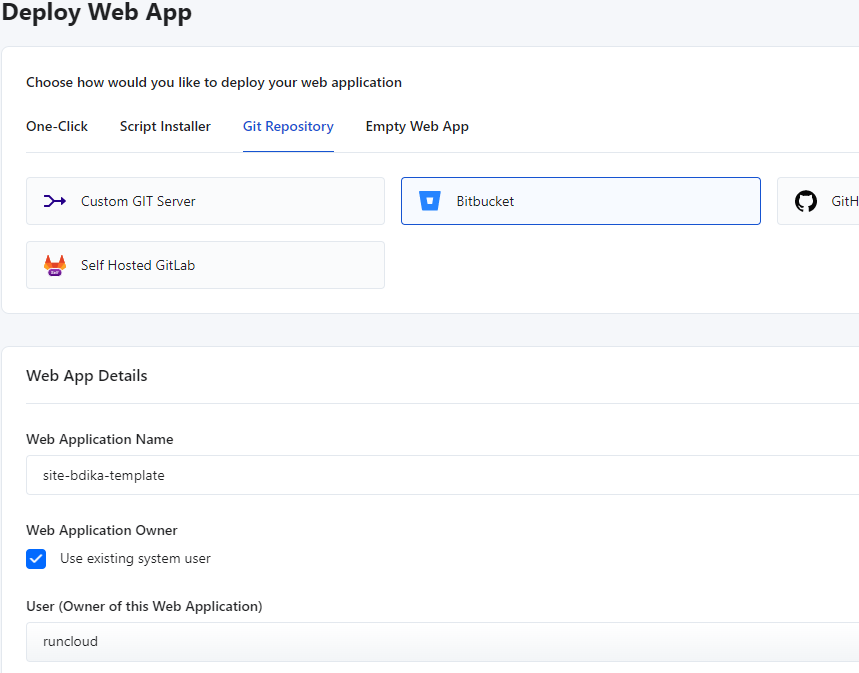Switch to the One-Click tab
Image resolution: width=859 pixels, height=673 pixels.
pos(57,126)
